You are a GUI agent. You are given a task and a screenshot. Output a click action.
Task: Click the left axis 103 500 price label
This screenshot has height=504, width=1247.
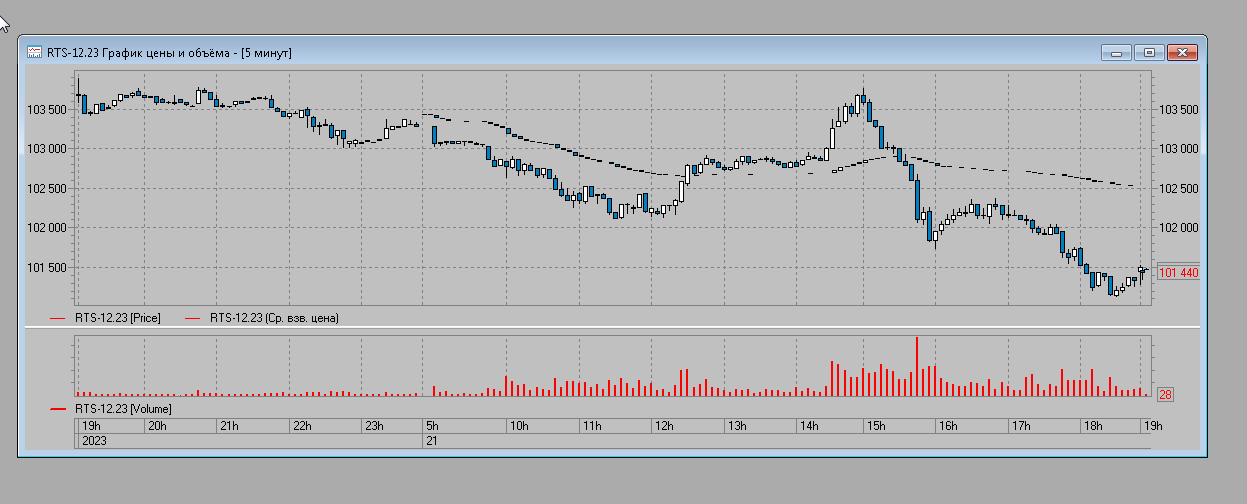click(x=45, y=109)
